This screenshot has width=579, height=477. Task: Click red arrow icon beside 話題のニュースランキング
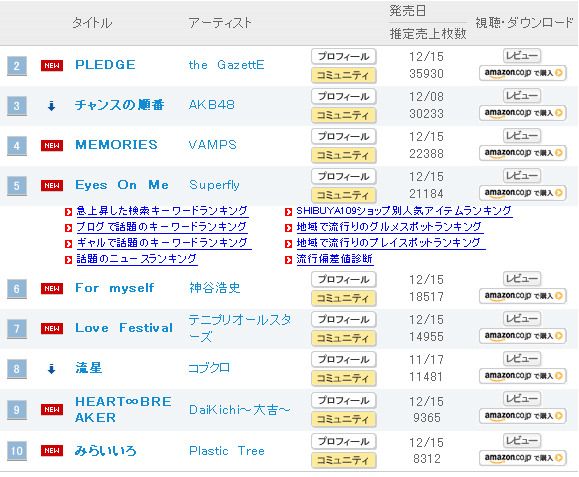pos(68,260)
